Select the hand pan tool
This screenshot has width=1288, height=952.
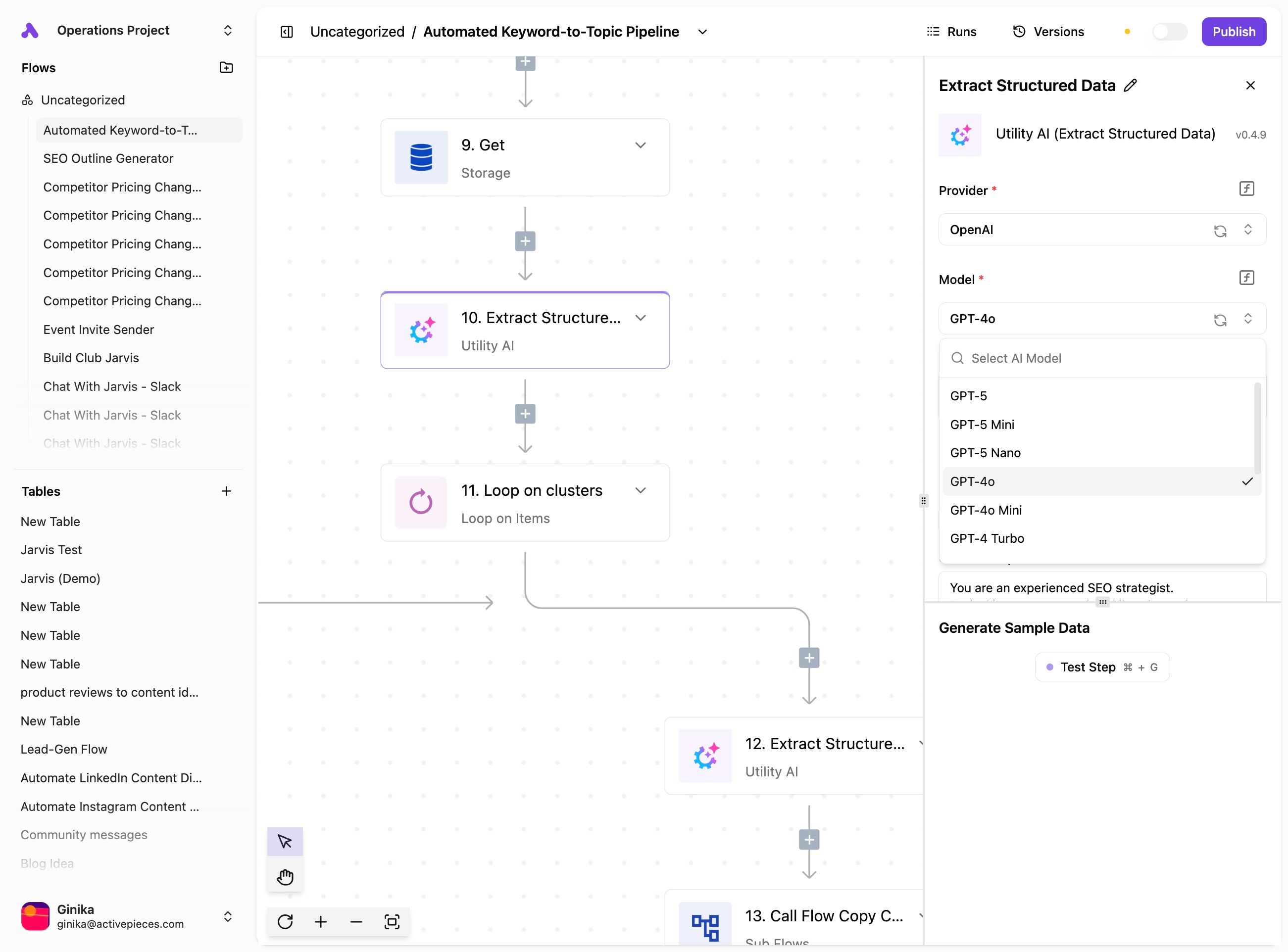tap(285, 876)
